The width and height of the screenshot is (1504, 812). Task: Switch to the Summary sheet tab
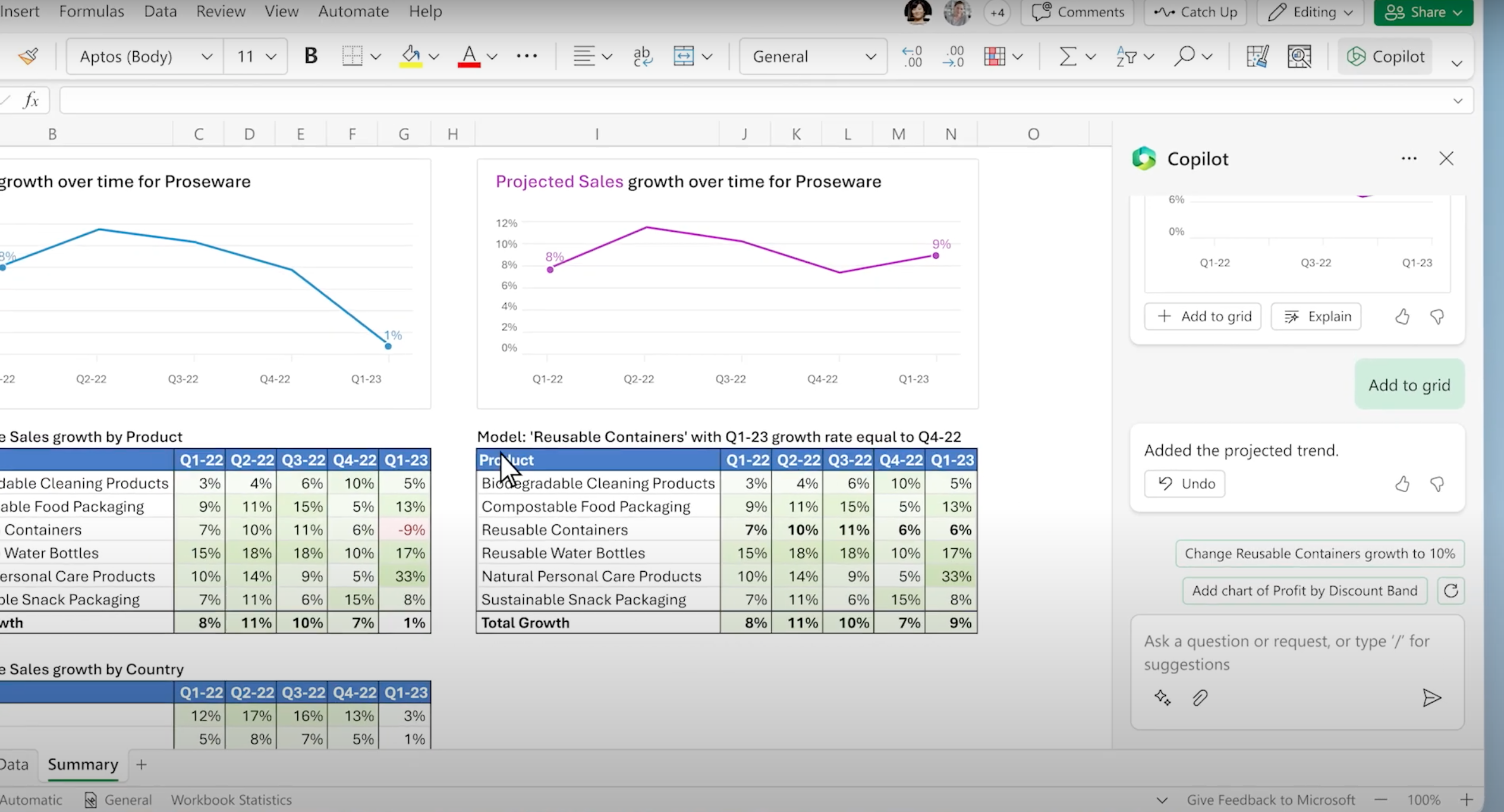tap(83, 764)
